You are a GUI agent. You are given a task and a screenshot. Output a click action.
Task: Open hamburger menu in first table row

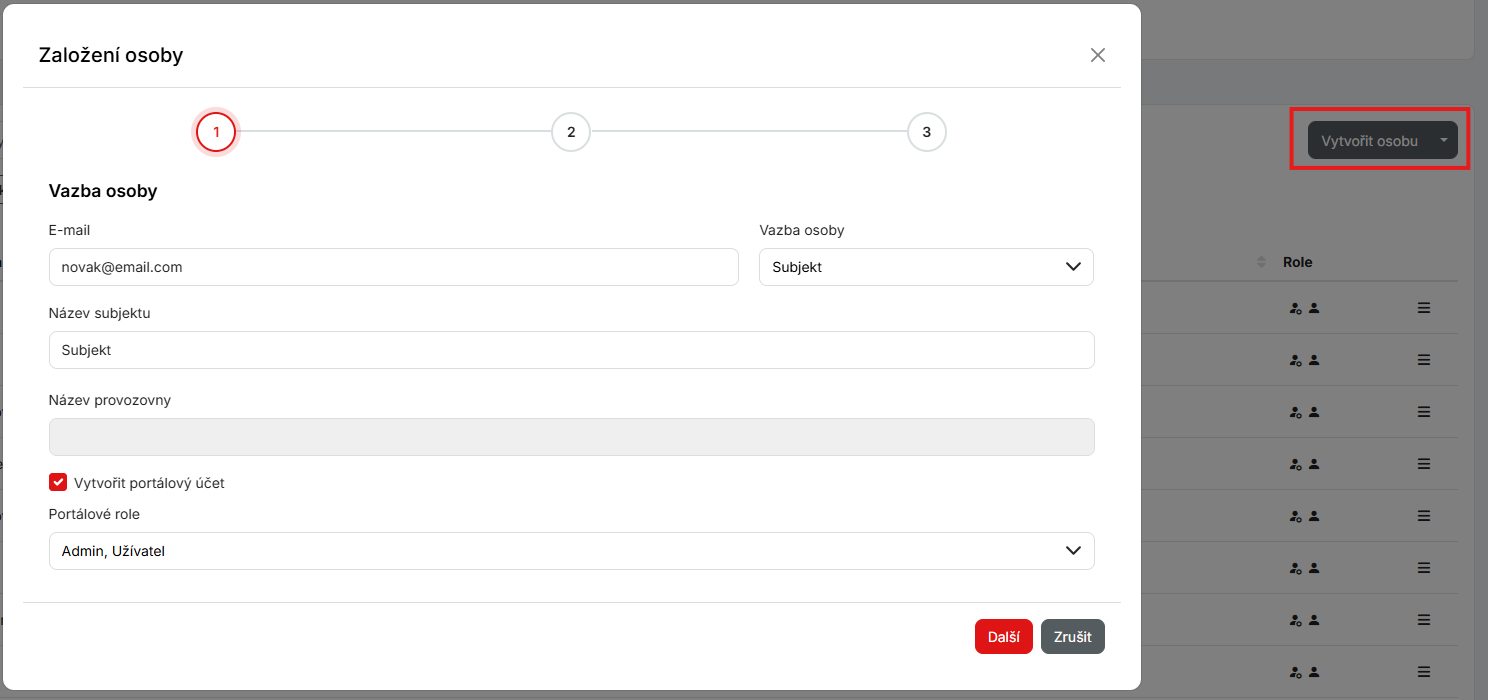[x=1424, y=308]
